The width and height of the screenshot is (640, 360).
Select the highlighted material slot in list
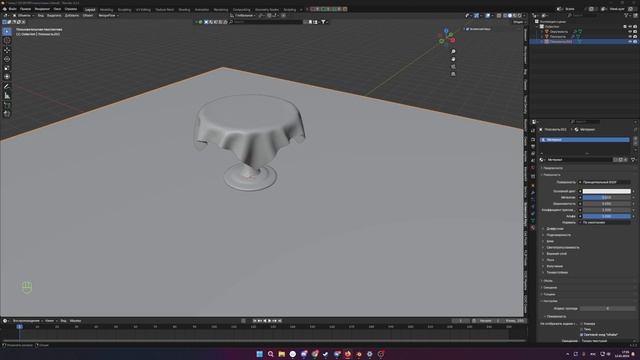pyautogui.click(x=584, y=140)
